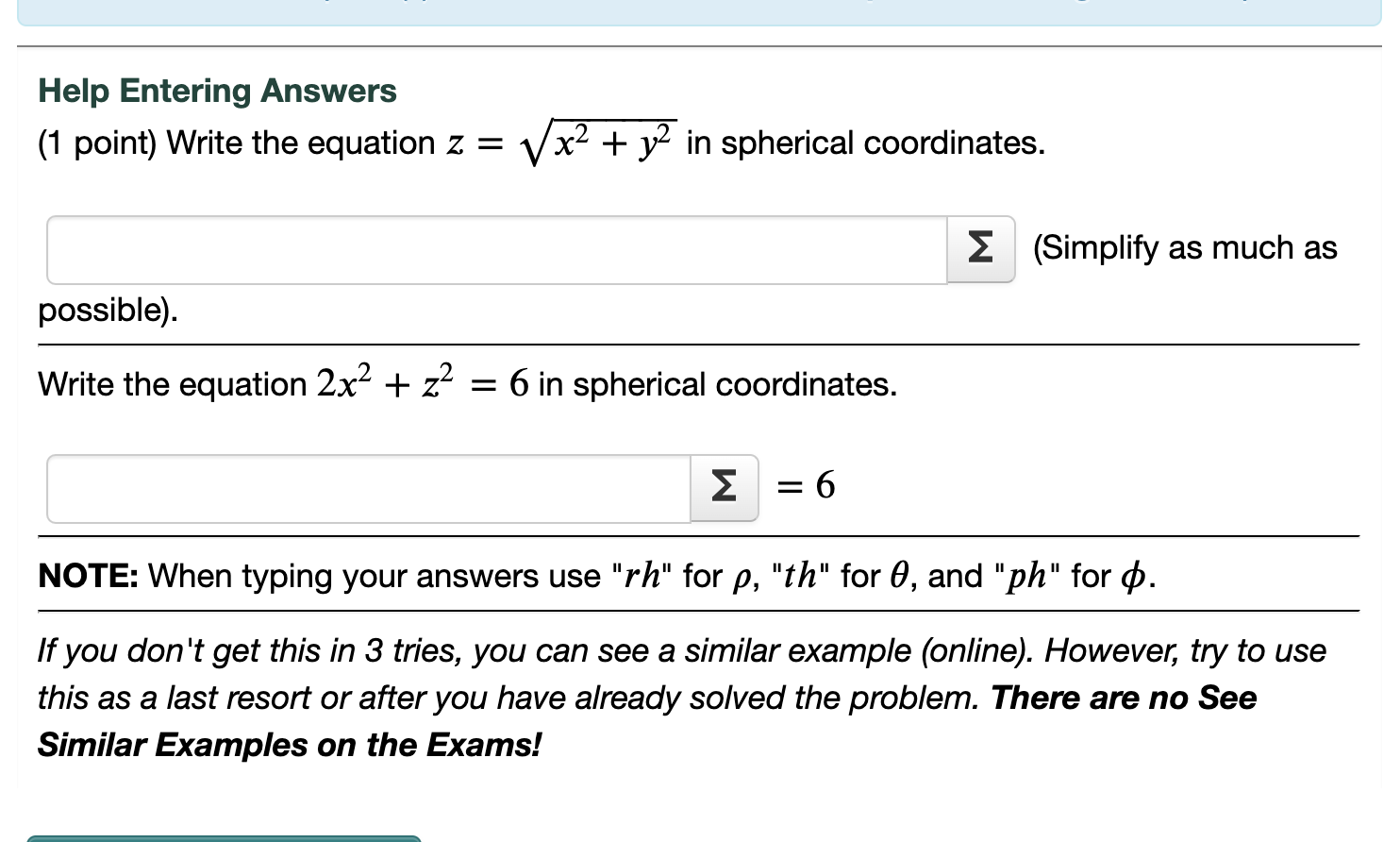Select the problem heading Help Entering Answers
The width and height of the screenshot is (1400, 842).
pyautogui.click(x=216, y=91)
